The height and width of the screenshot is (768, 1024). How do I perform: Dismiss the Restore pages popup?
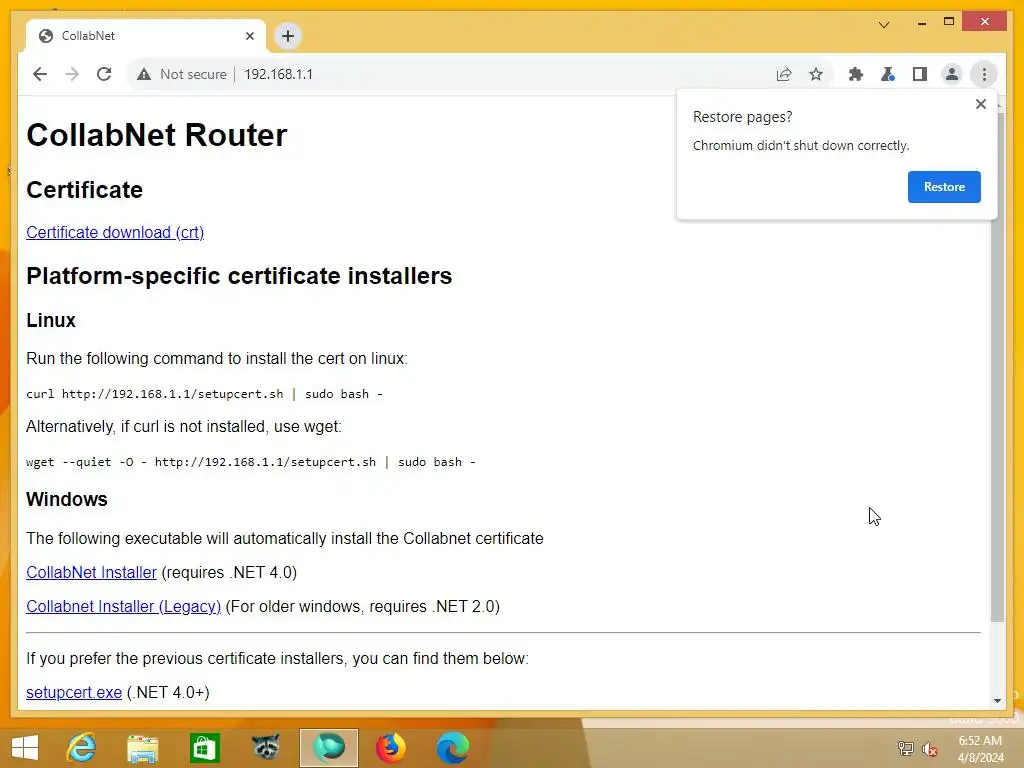click(980, 104)
